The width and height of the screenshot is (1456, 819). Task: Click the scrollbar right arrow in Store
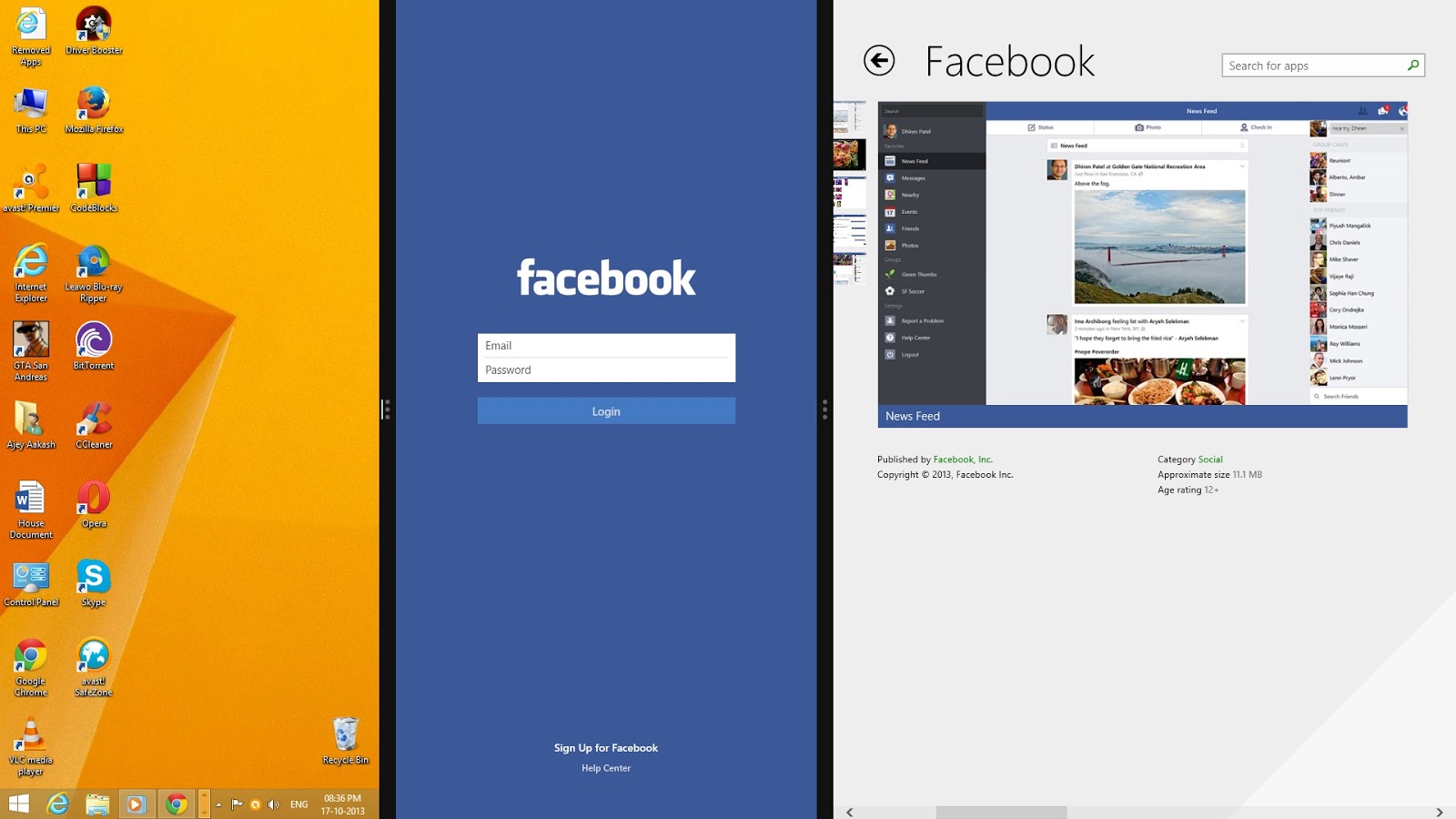[x=1440, y=812]
